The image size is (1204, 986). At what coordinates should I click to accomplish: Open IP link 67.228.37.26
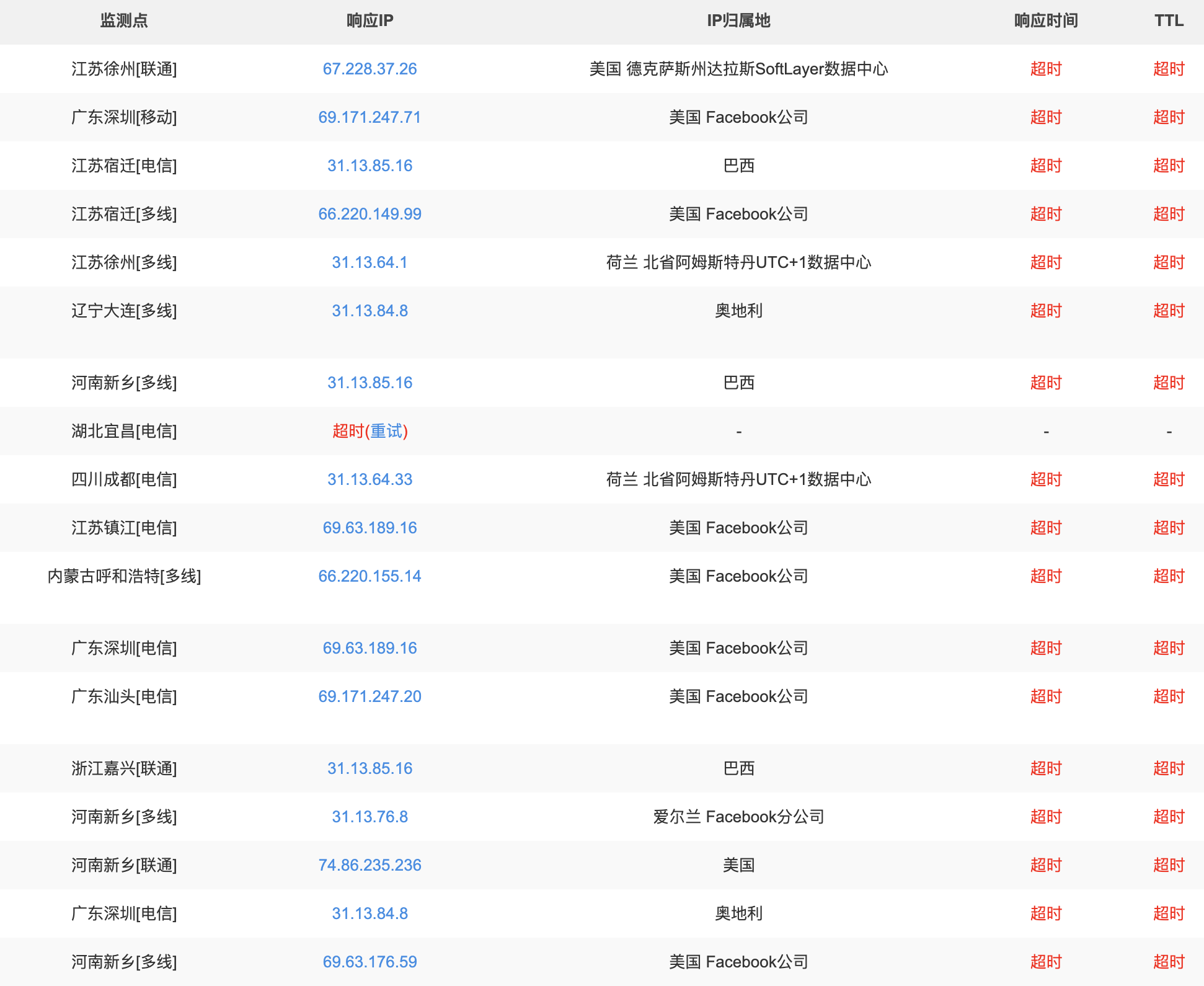point(370,69)
